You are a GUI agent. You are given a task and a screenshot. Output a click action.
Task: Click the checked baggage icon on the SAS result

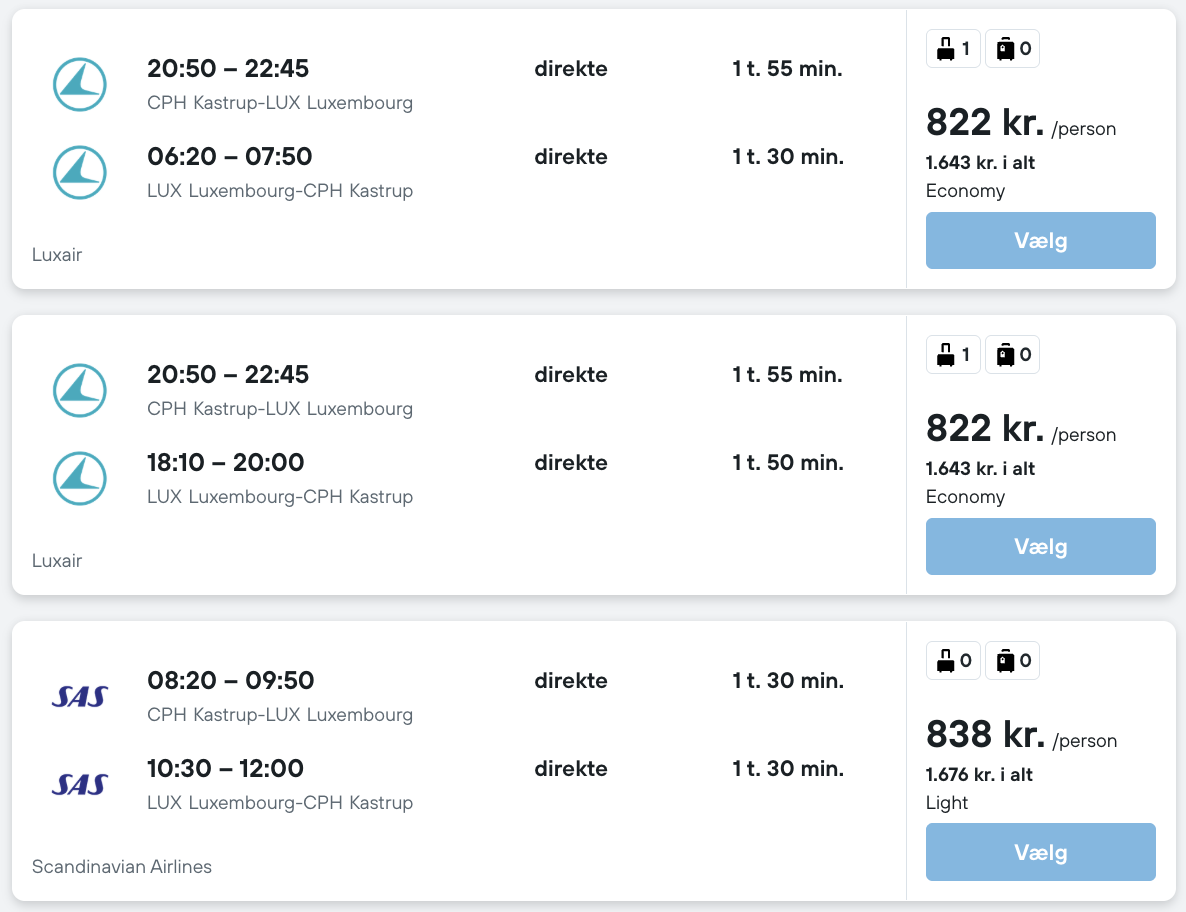pos(1005,660)
